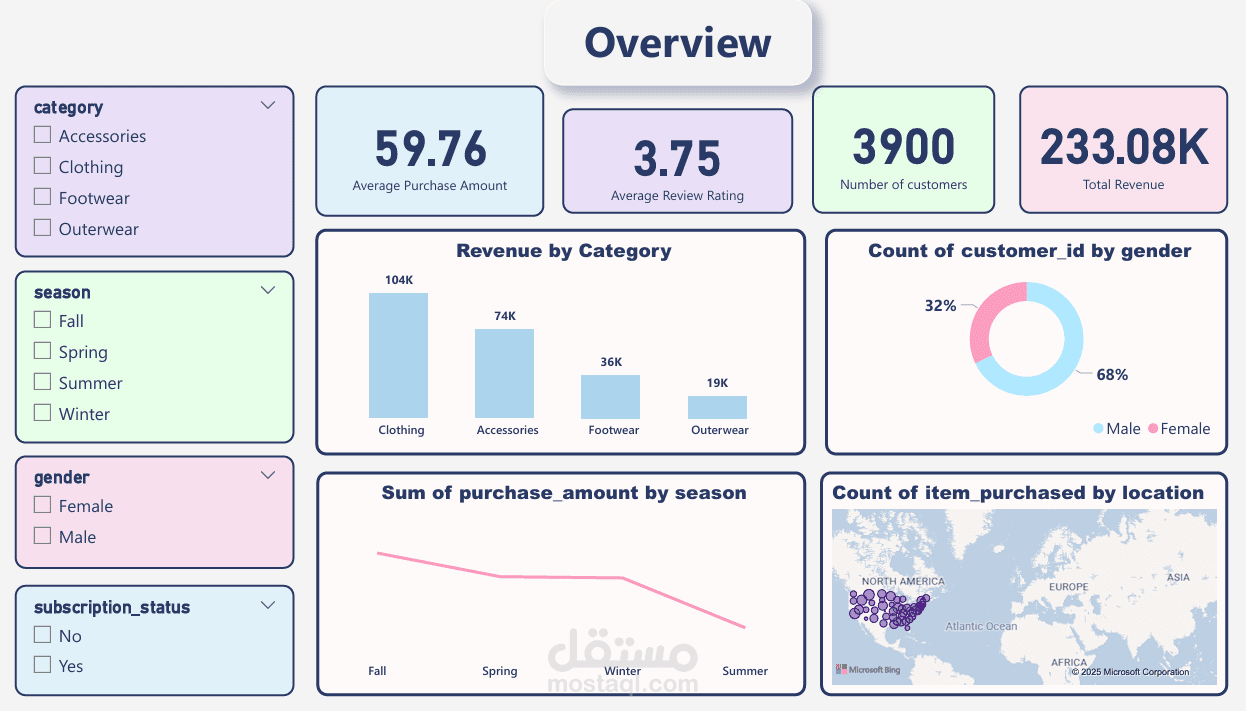Open the subscription_status dropdown chevron

coord(267,604)
